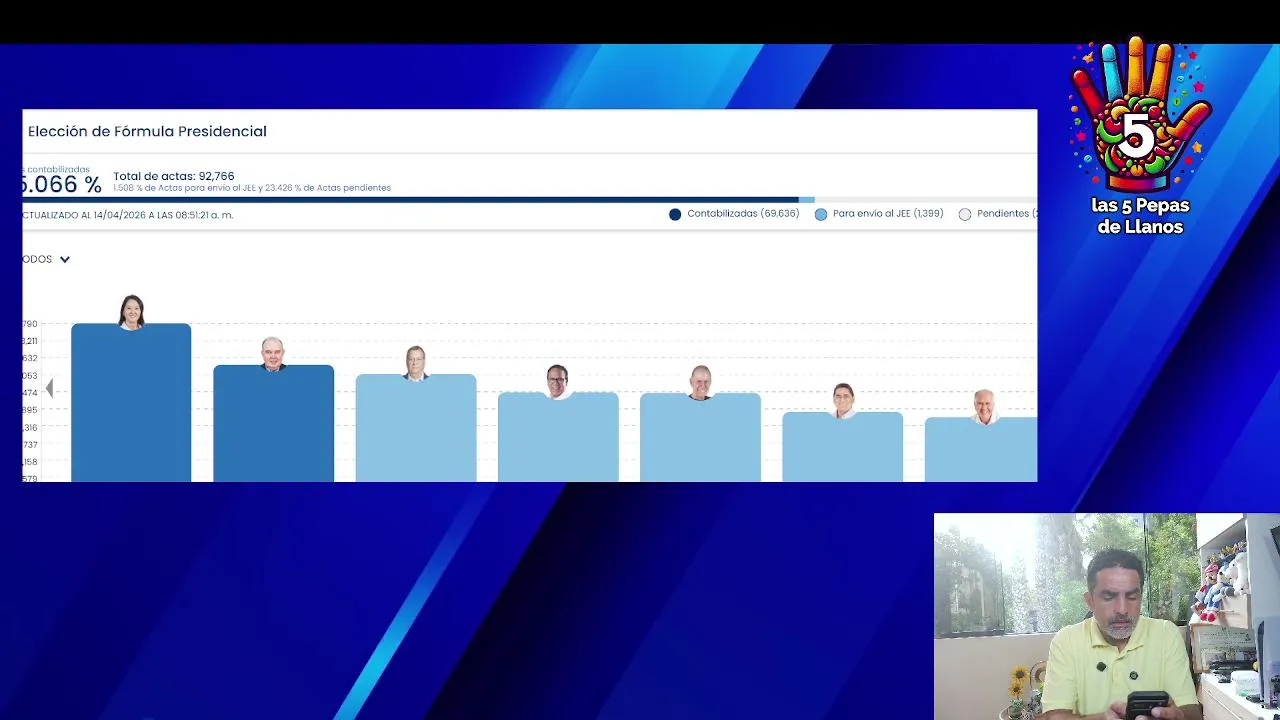Open the 'ODOS' filter dropdown chevron
The image size is (1280, 720).
tap(65, 259)
